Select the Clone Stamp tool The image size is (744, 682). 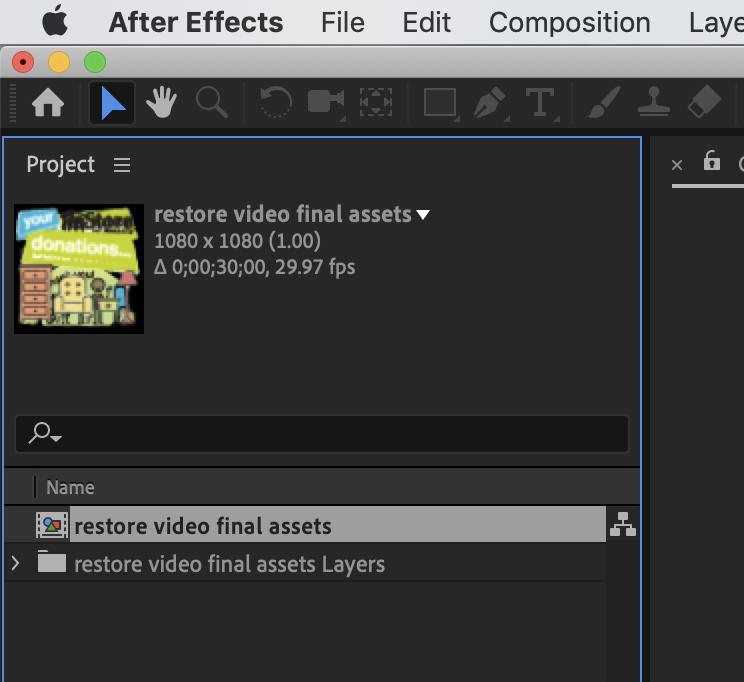[x=654, y=102]
